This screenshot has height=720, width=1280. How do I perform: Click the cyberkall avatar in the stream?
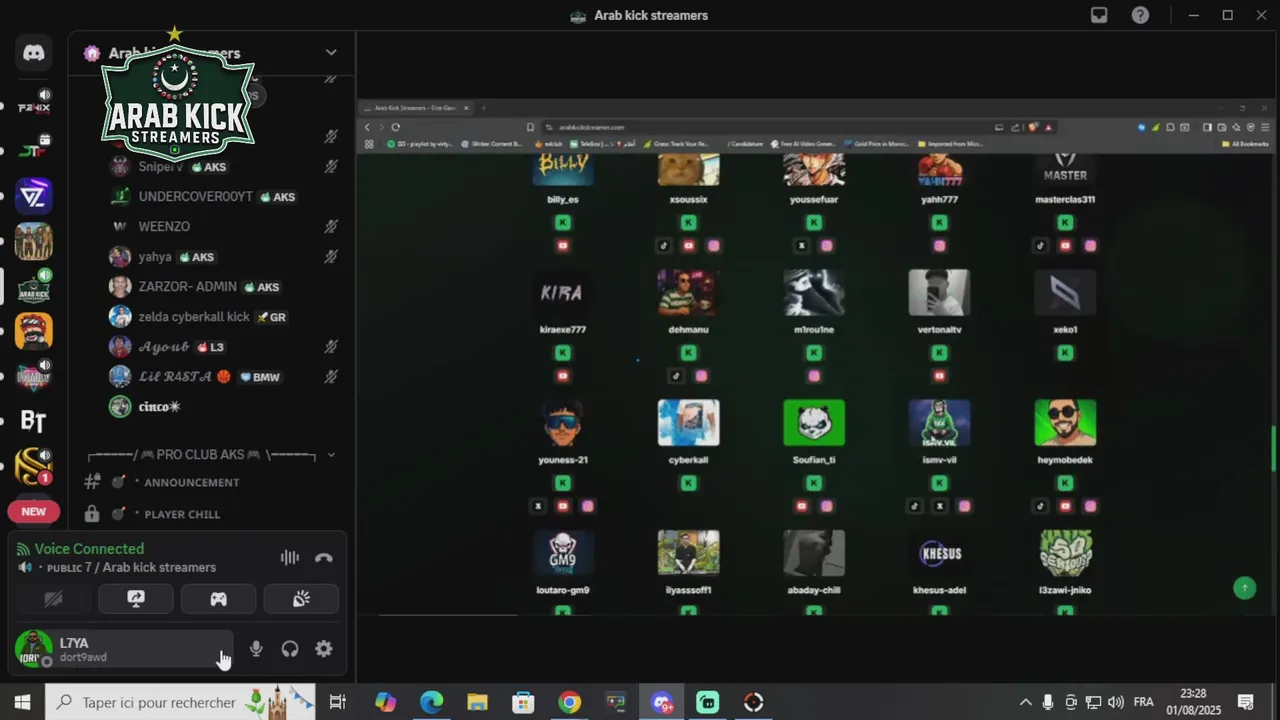point(688,423)
